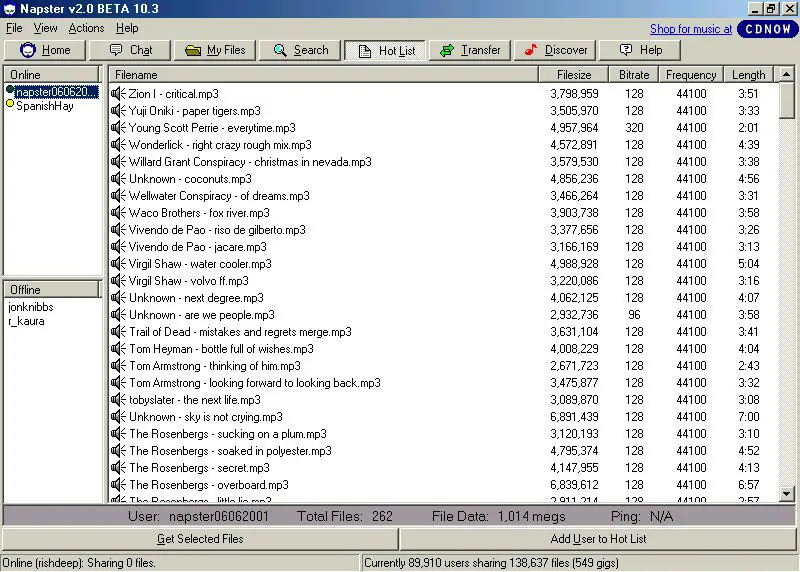Sort list by Filesize column header

pos(573,74)
